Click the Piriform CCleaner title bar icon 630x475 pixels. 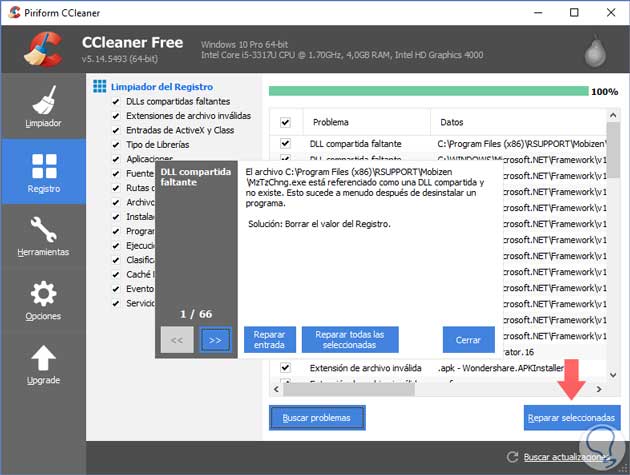[x=14, y=12]
